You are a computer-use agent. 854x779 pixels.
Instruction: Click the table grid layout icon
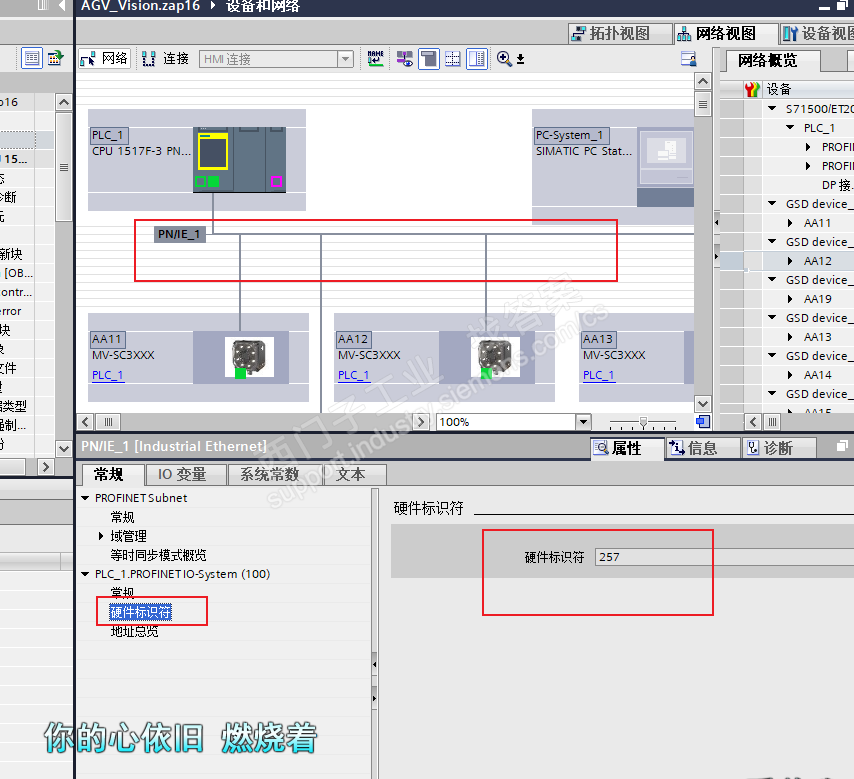coord(453,58)
